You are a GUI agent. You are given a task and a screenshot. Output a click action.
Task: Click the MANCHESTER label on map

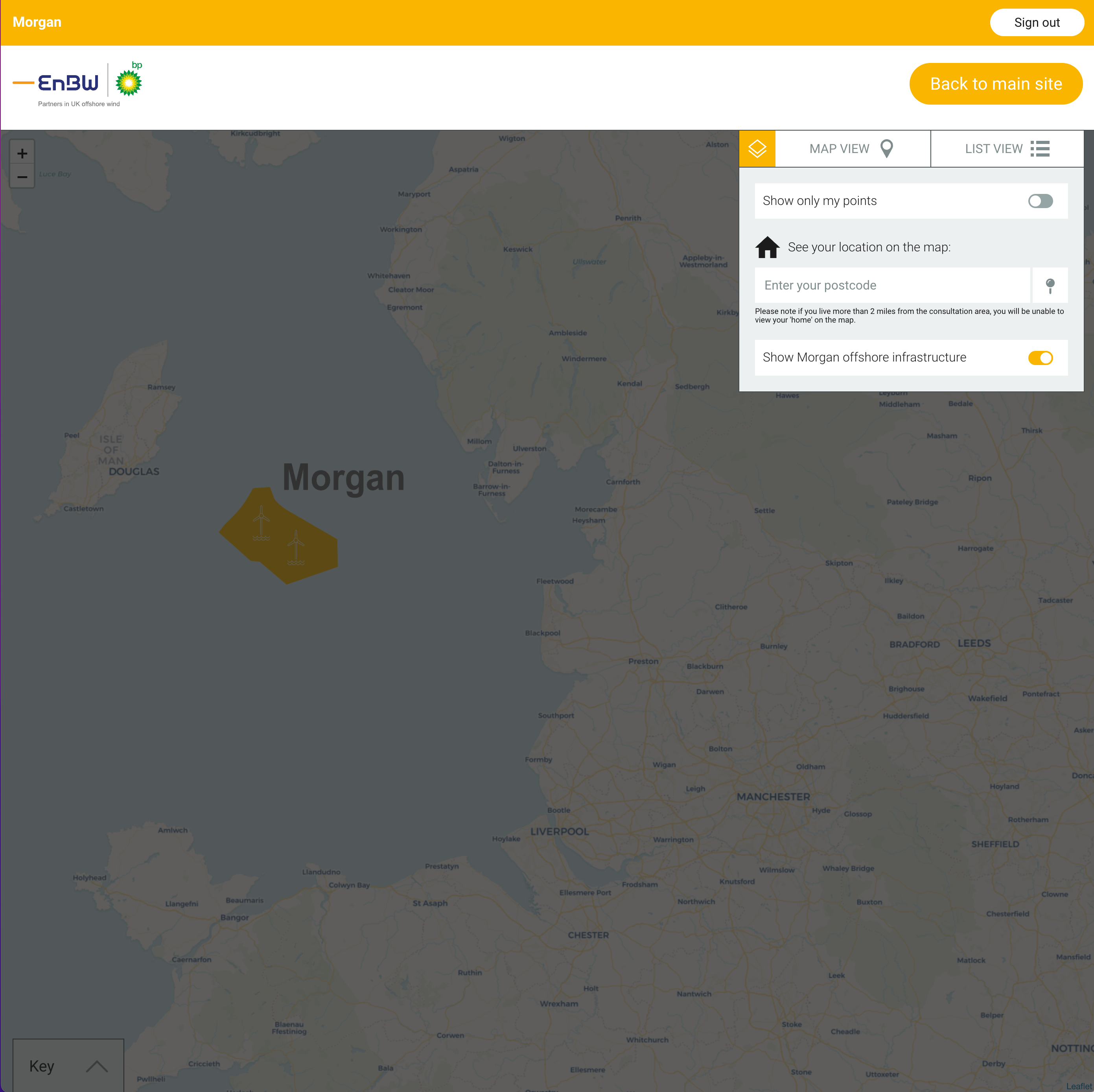(x=773, y=797)
